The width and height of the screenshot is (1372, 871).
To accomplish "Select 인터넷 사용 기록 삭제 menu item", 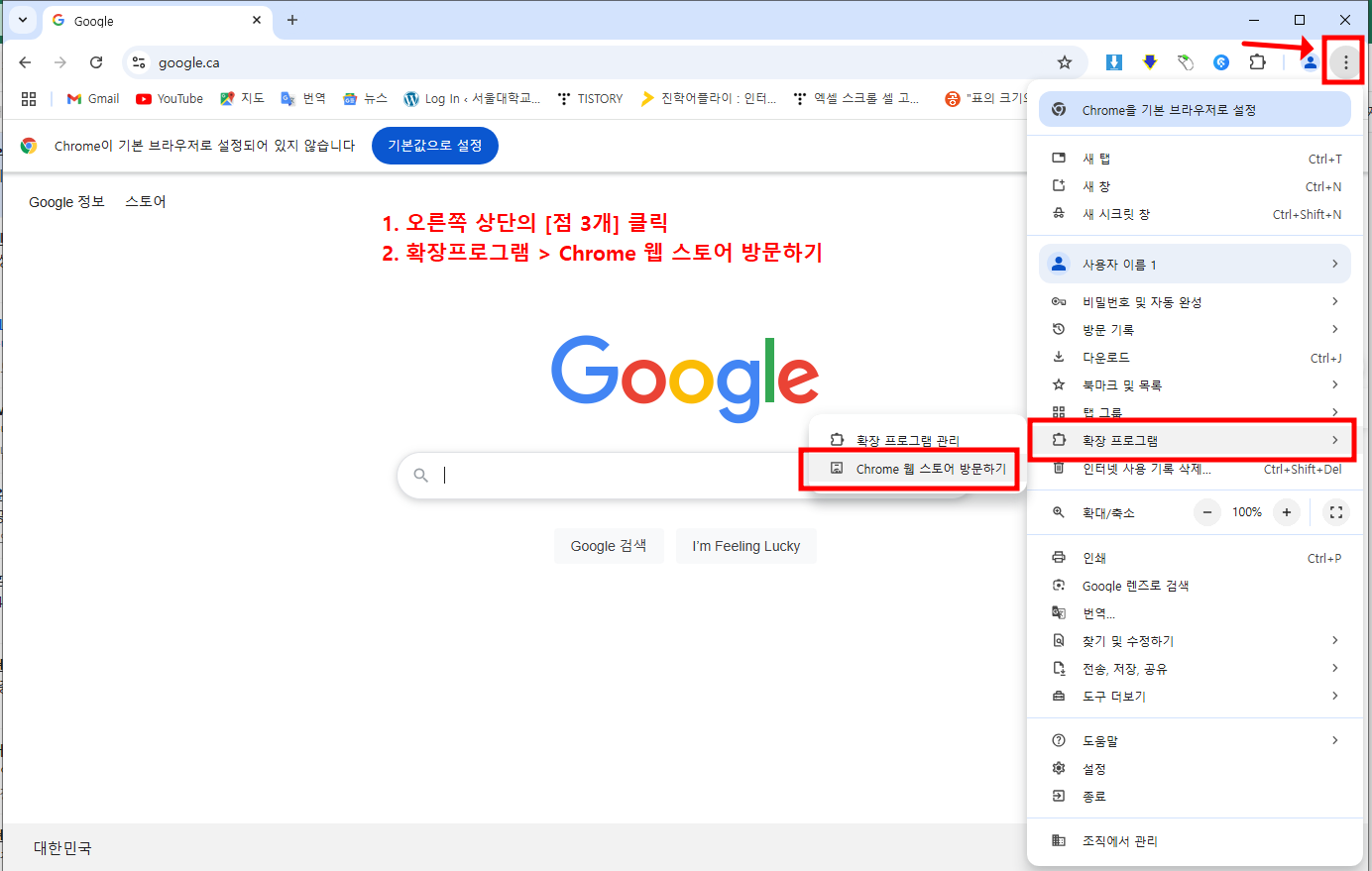I will point(1195,469).
